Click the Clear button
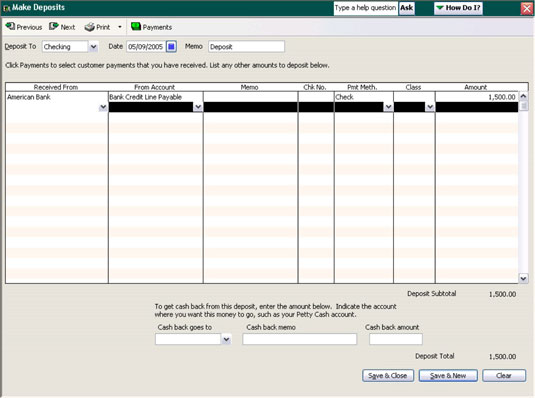The height and width of the screenshot is (398, 535). (x=504, y=375)
